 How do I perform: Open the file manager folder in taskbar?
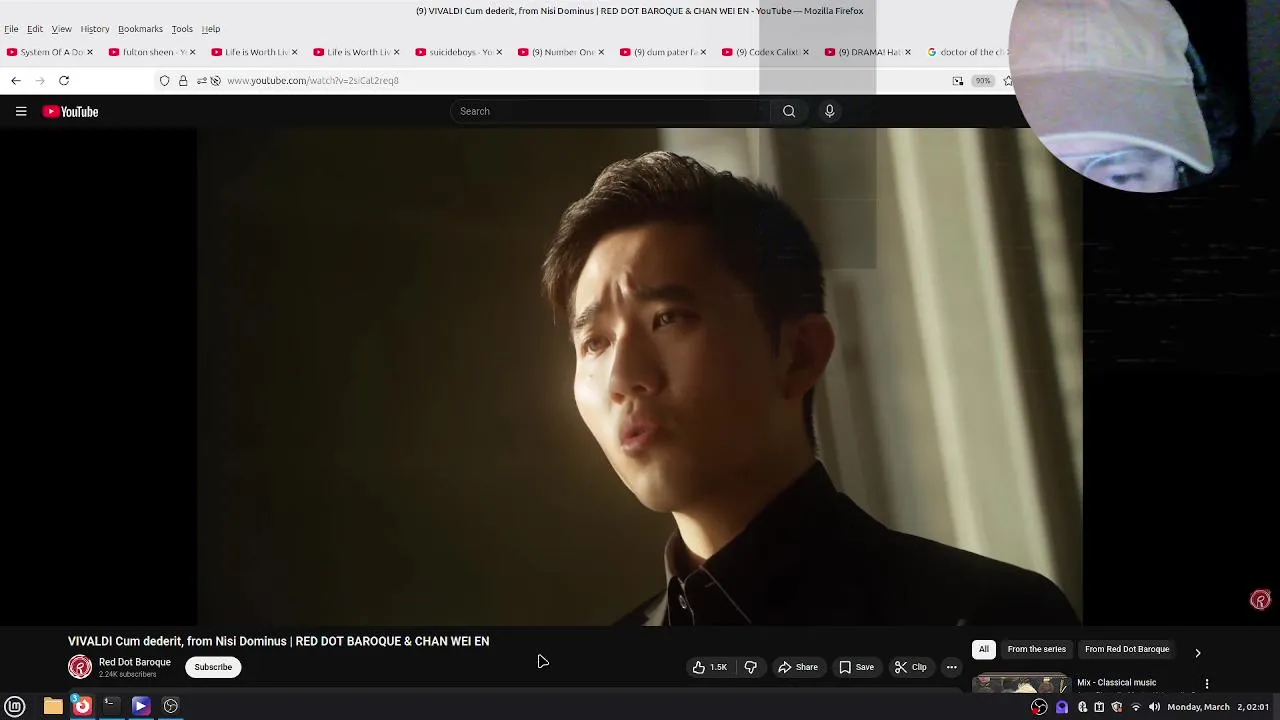(x=53, y=706)
